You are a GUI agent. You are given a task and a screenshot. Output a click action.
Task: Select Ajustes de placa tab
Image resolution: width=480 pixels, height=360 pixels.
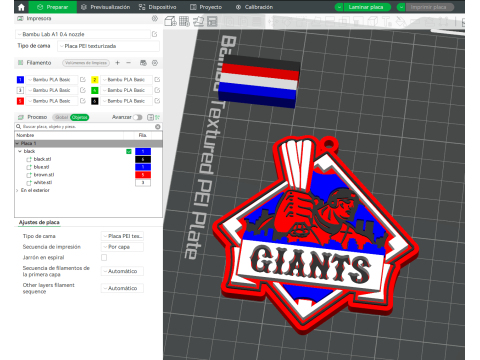click(39, 222)
